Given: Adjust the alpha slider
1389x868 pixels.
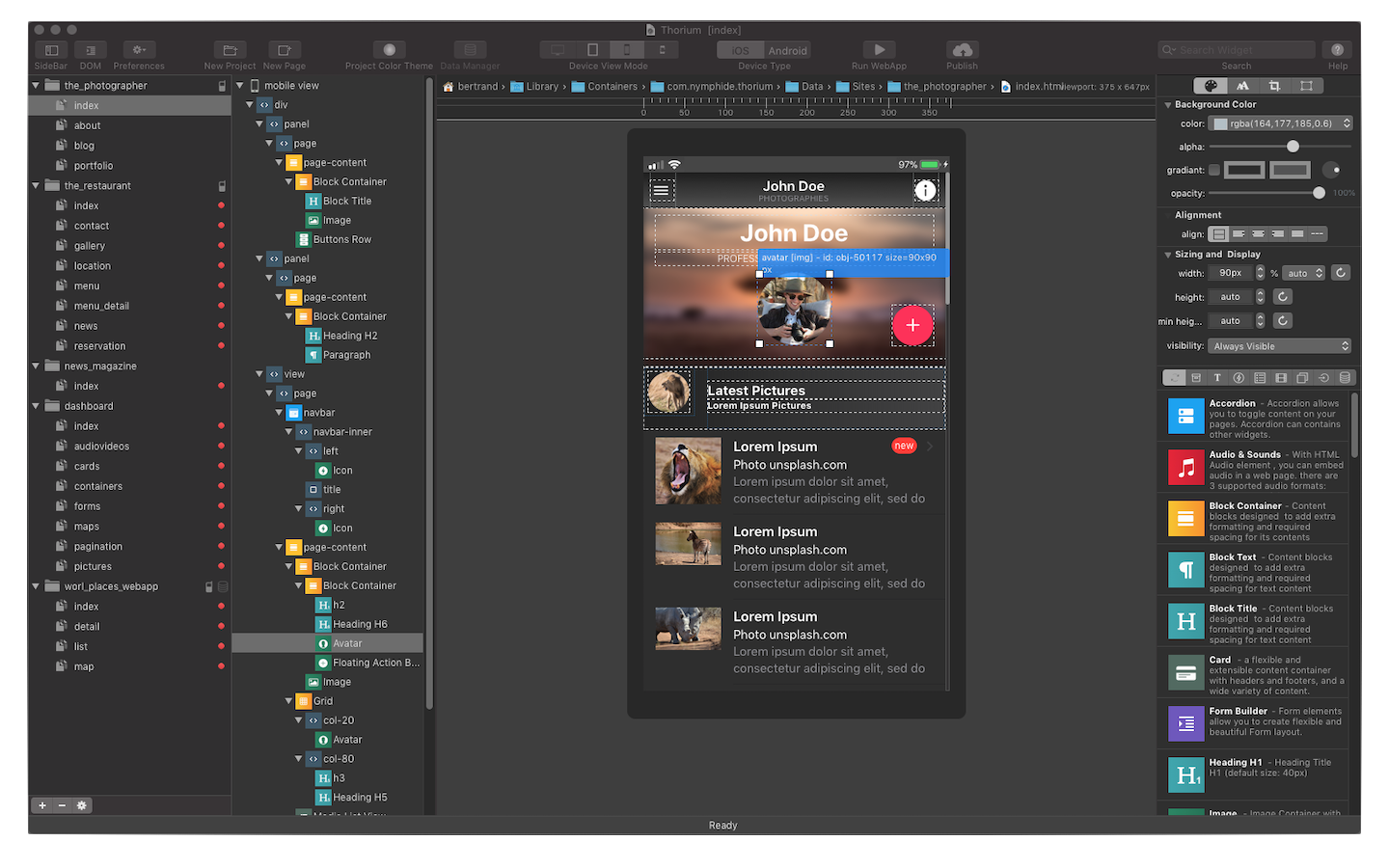Looking at the screenshot, I should (1293, 147).
